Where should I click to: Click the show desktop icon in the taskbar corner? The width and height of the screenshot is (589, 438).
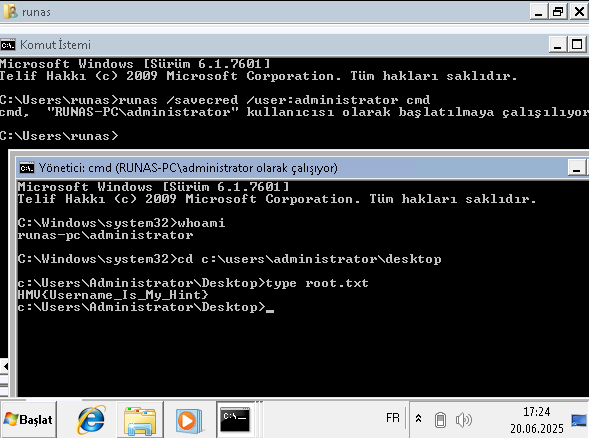(579, 420)
